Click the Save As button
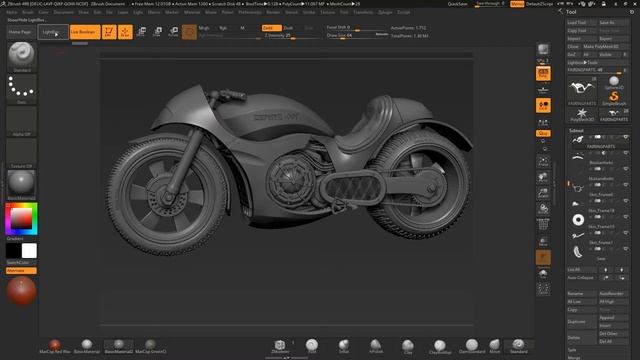640x360 pixels. coord(613,22)
